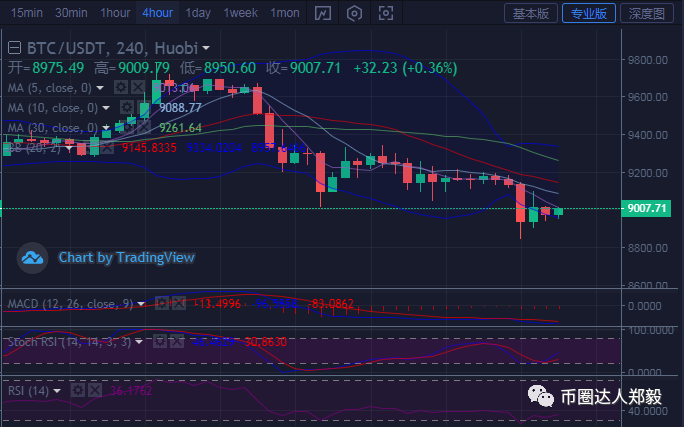Open chart settings hexagon icon
The height and width of the screenshot is (427, 684).
354,13
